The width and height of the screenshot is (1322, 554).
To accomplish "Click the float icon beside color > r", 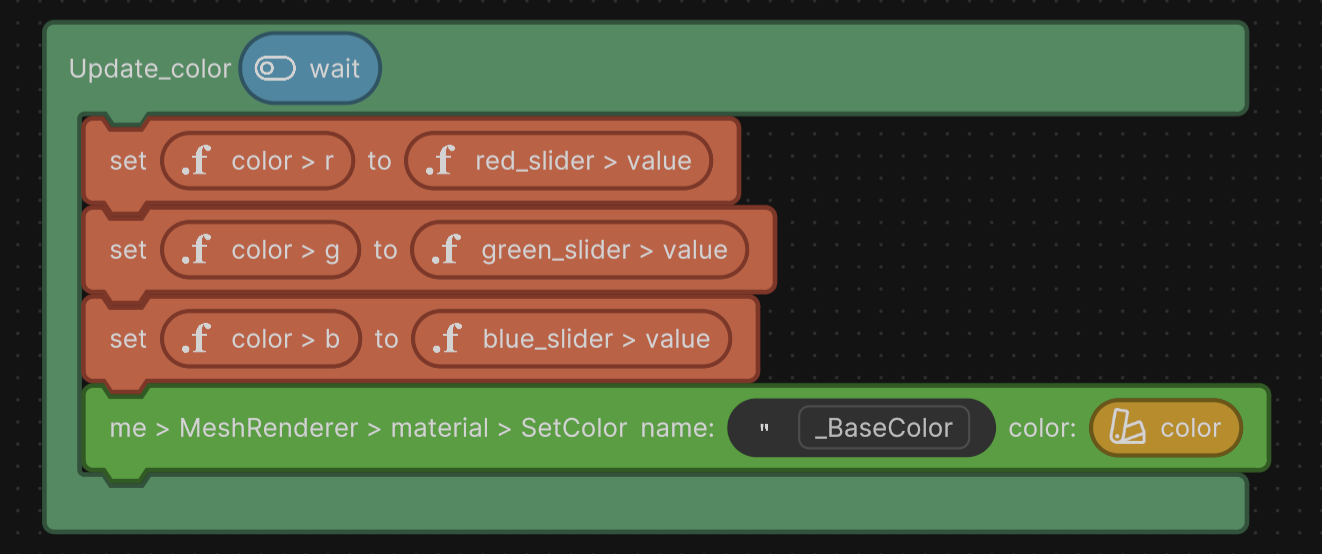I will pos(196,161).
